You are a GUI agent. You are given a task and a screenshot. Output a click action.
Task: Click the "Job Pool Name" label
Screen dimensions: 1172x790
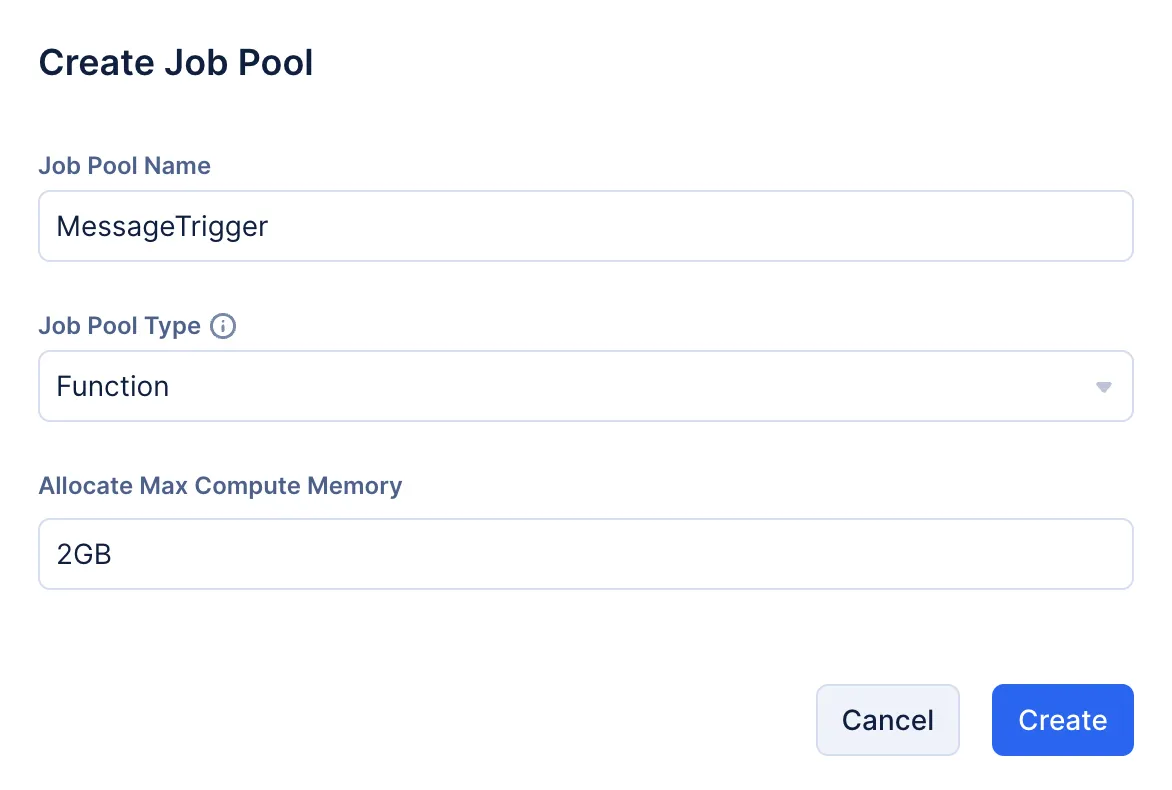125,165
